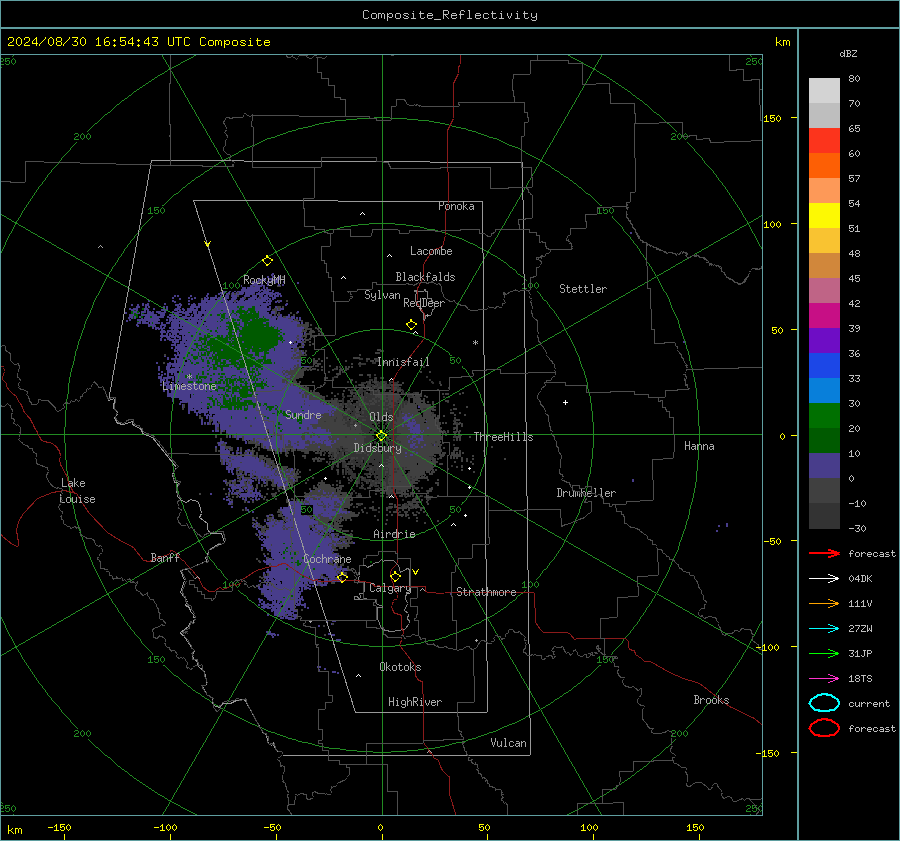
Task: Click the violet 39 dBZ color swatch
Action: tap(824, 340)
